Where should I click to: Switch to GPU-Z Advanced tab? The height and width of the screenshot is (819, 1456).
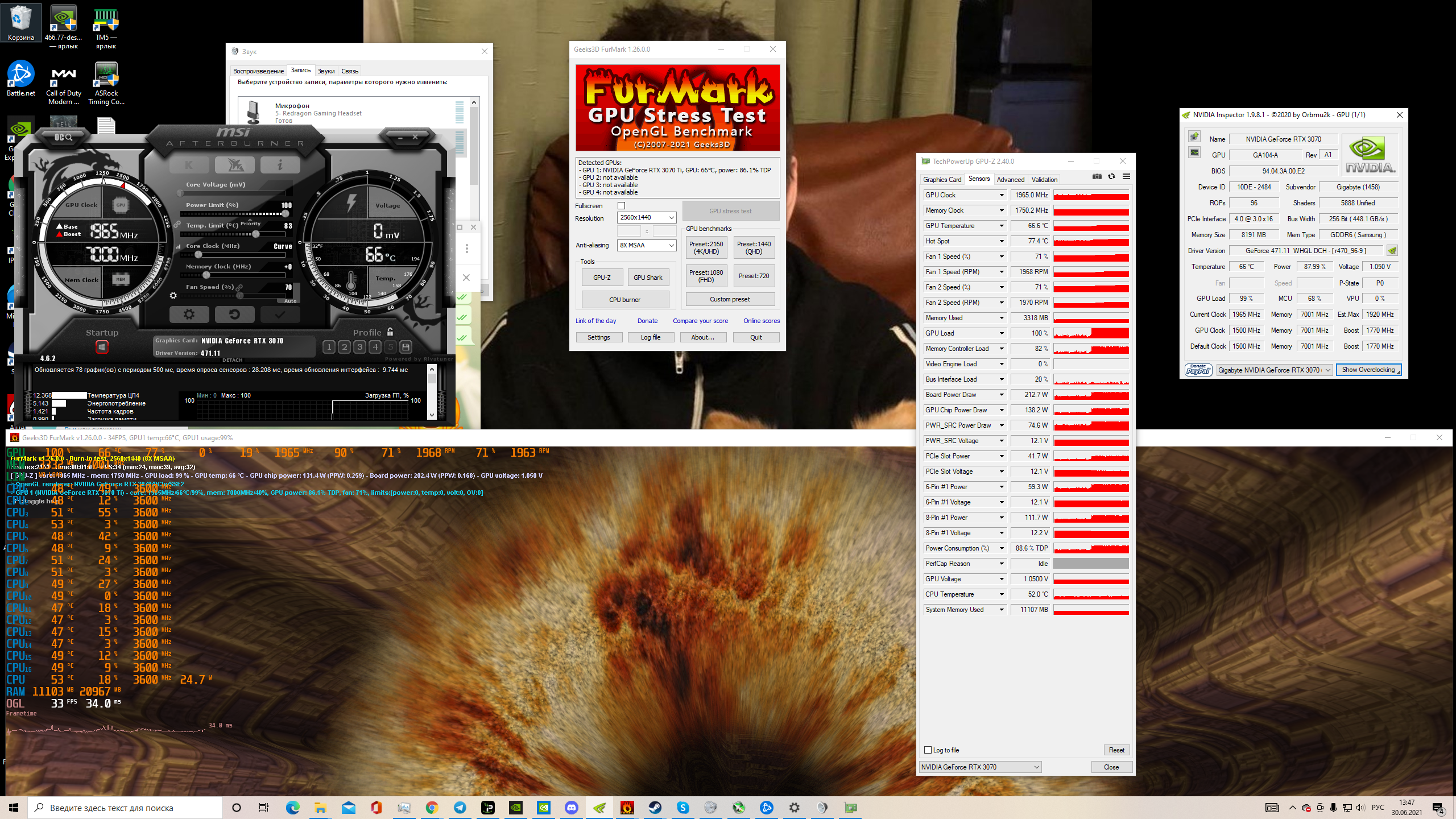(1010, 179)
